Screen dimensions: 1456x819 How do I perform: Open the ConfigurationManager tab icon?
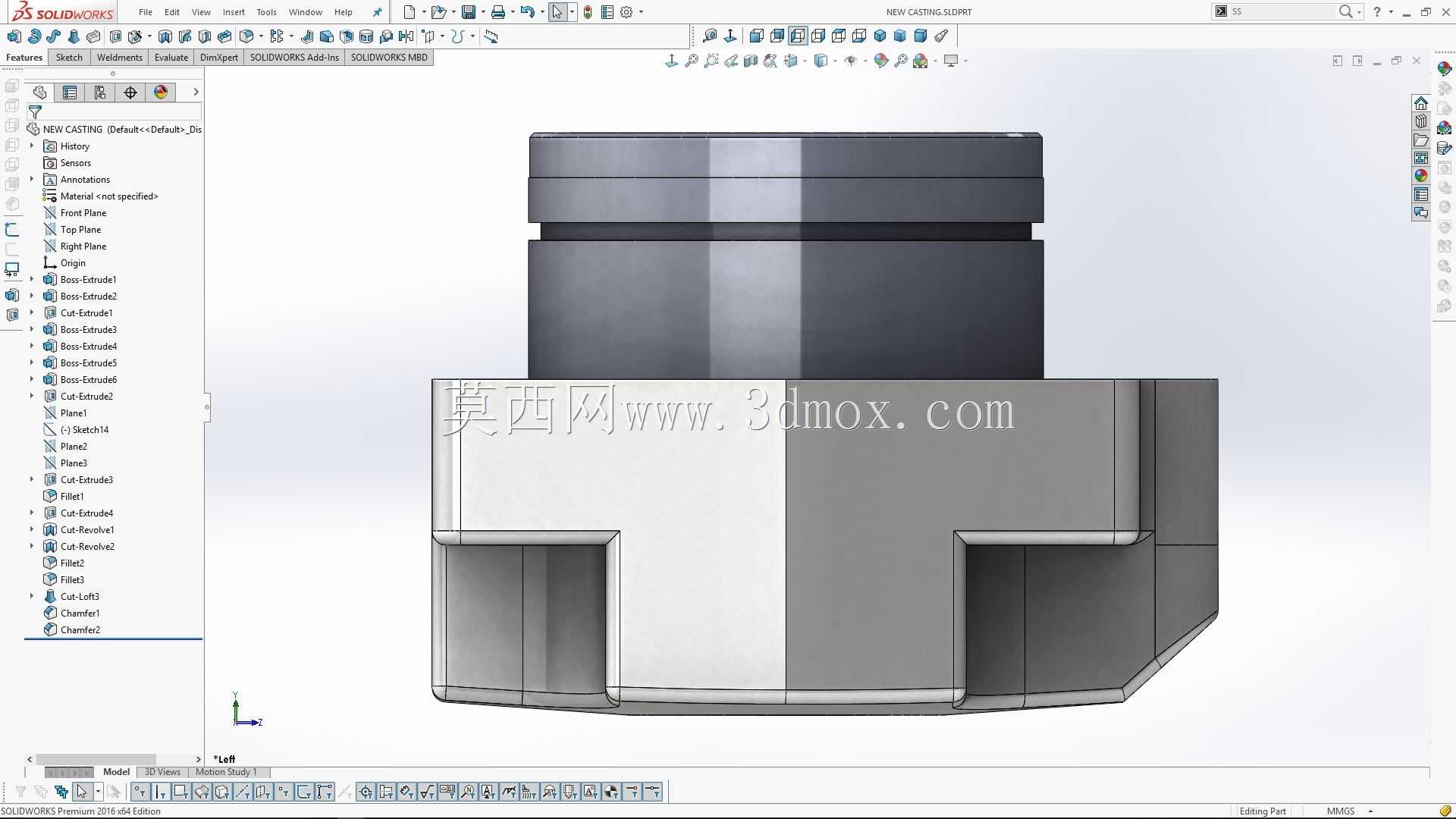[100, 93]
